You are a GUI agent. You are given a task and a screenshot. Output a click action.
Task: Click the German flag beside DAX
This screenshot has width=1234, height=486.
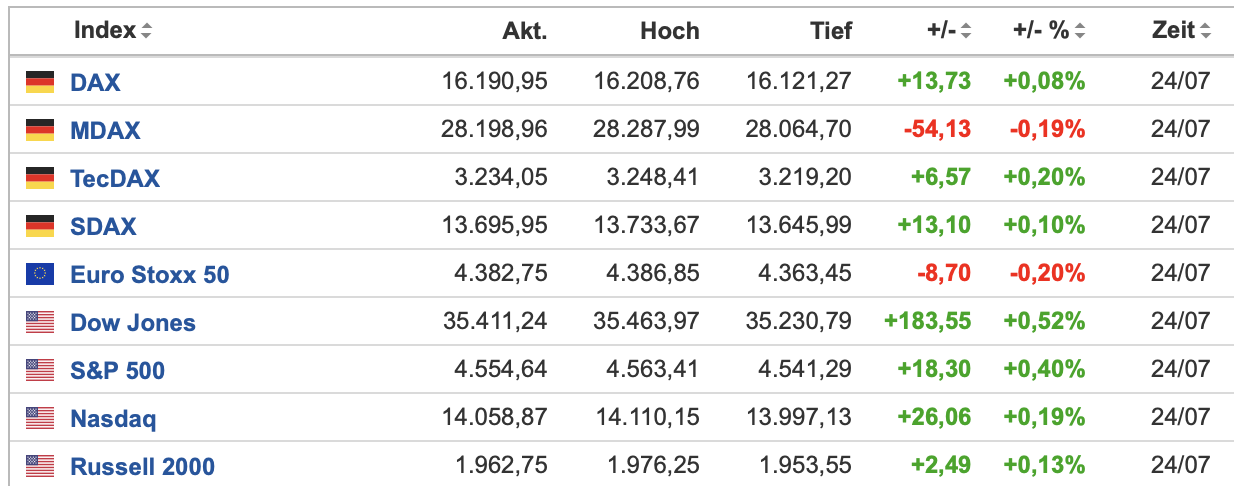pos(40,82)
